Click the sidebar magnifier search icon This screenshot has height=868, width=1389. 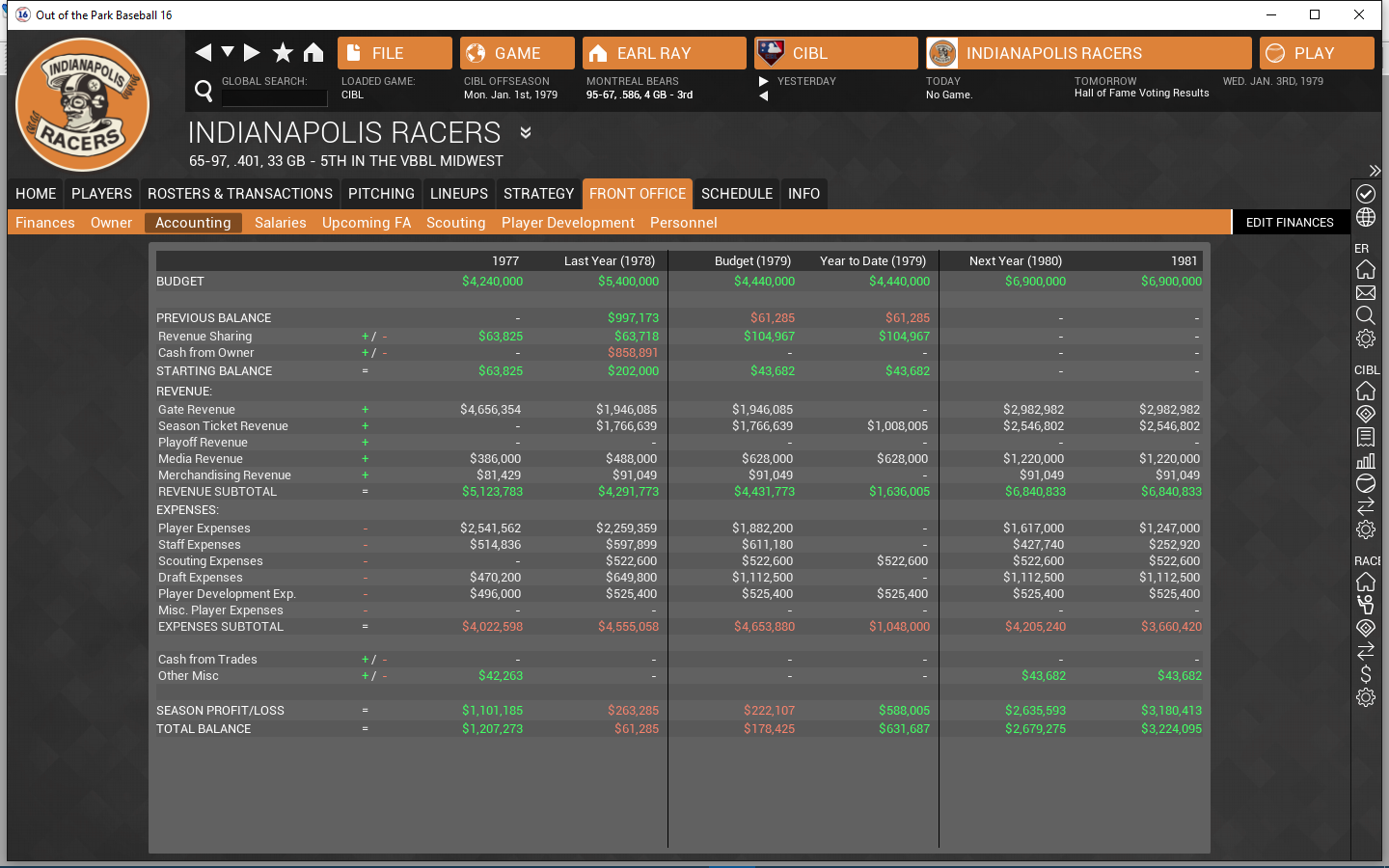click(x=1366, y=315)
